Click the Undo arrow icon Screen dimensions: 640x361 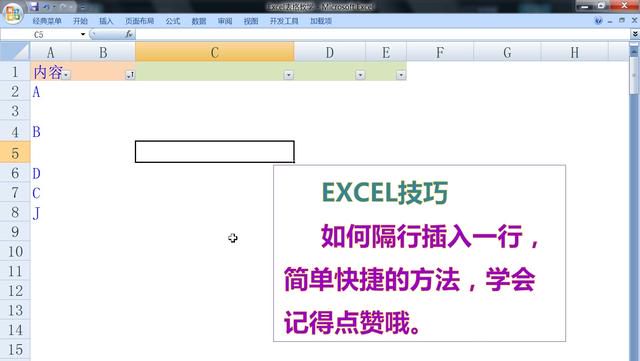pos(46,7)
